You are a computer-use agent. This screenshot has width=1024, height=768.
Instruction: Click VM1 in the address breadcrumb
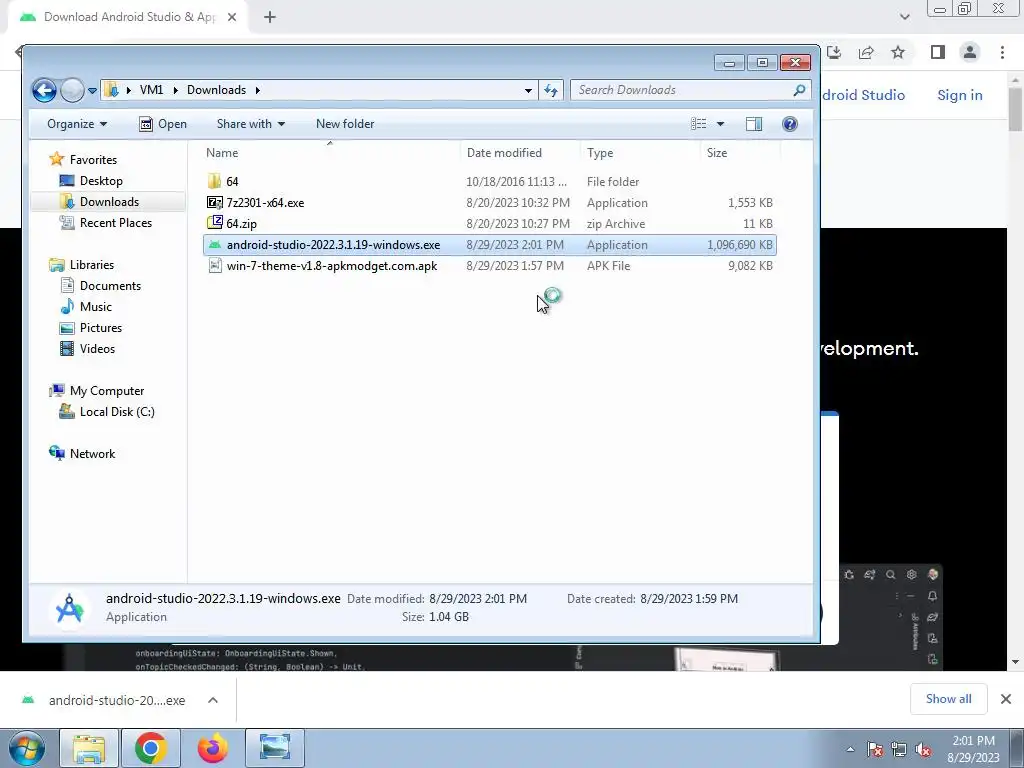tap(151, 90)
